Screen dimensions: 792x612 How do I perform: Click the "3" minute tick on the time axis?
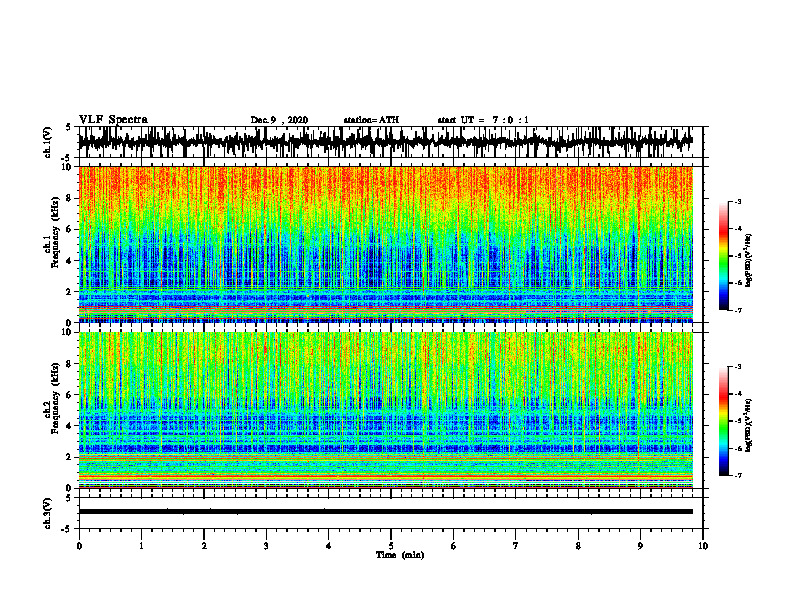click(x=266, y=546)
